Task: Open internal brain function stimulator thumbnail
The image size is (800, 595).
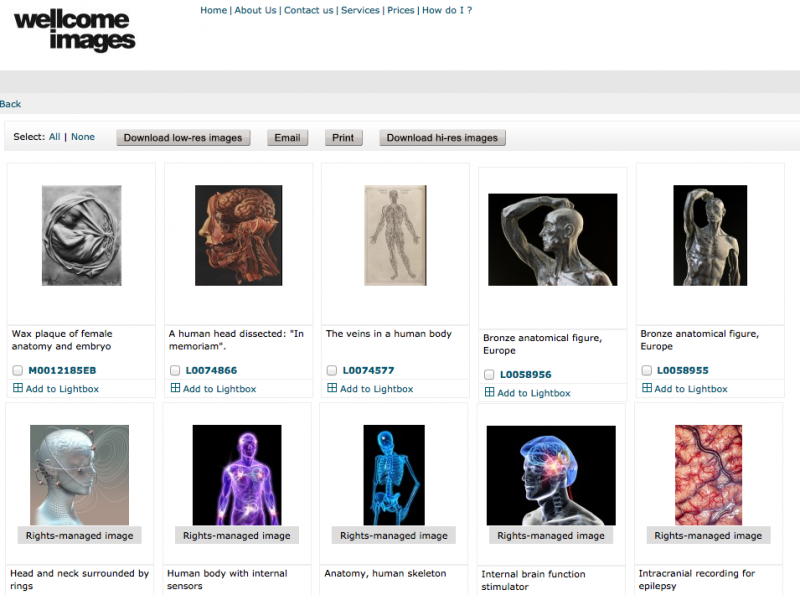Action: 551,476
